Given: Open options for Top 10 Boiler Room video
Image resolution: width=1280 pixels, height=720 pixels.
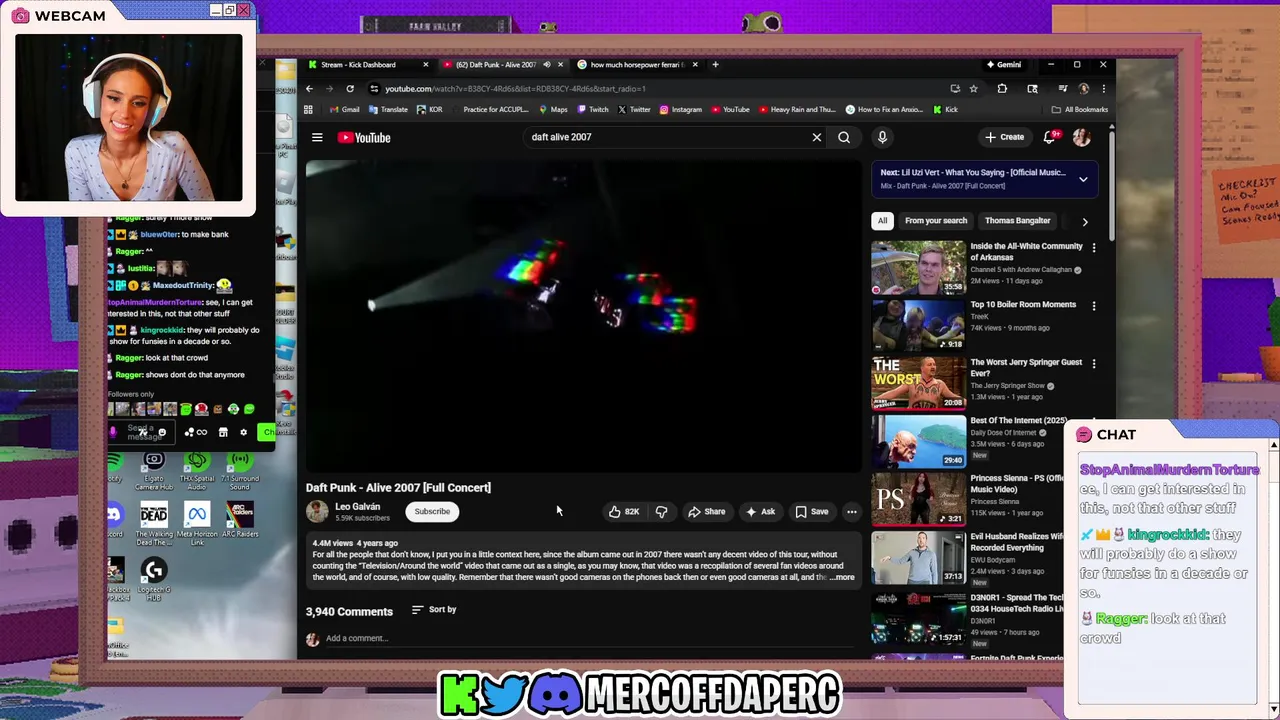Looking at the screenshot, I should point(1094,306).
